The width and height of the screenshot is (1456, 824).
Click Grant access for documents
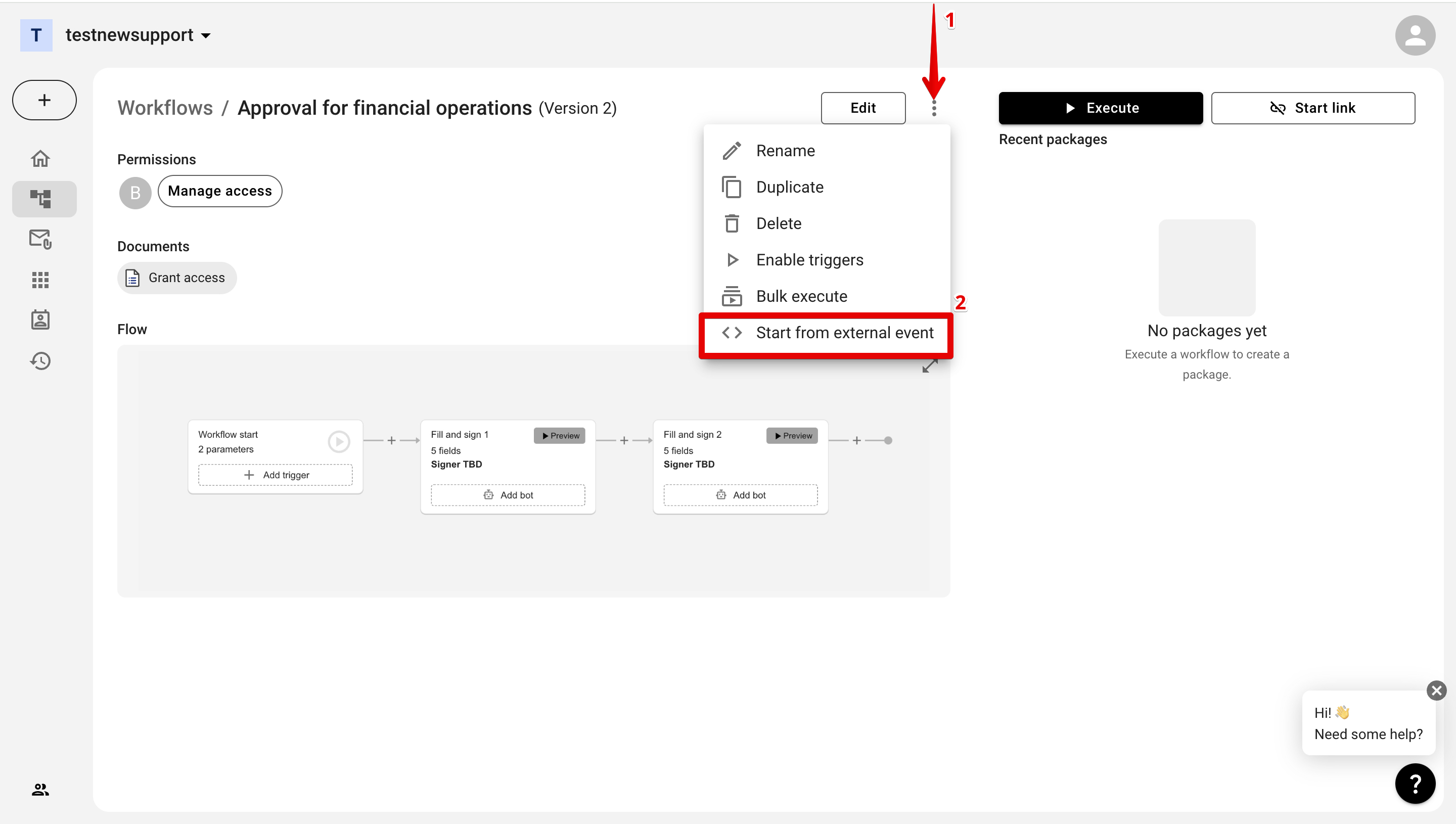coord(176,278)
